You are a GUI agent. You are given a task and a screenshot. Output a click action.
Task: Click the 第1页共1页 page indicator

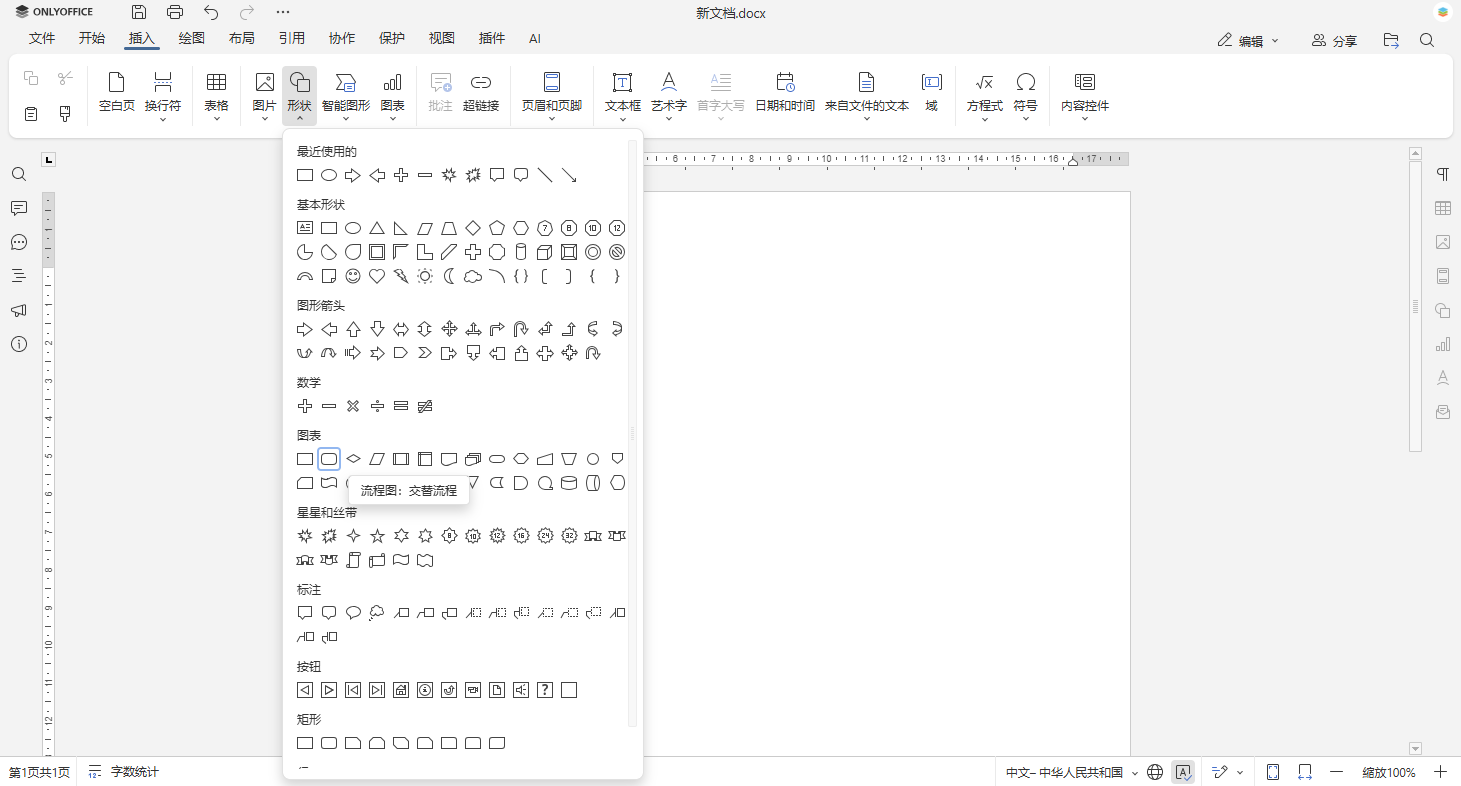coord(40,772)
